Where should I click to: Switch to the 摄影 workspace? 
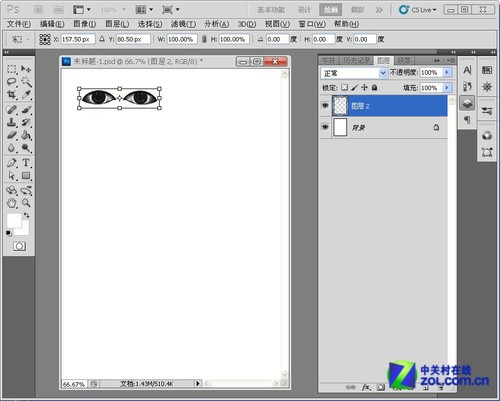357,10
